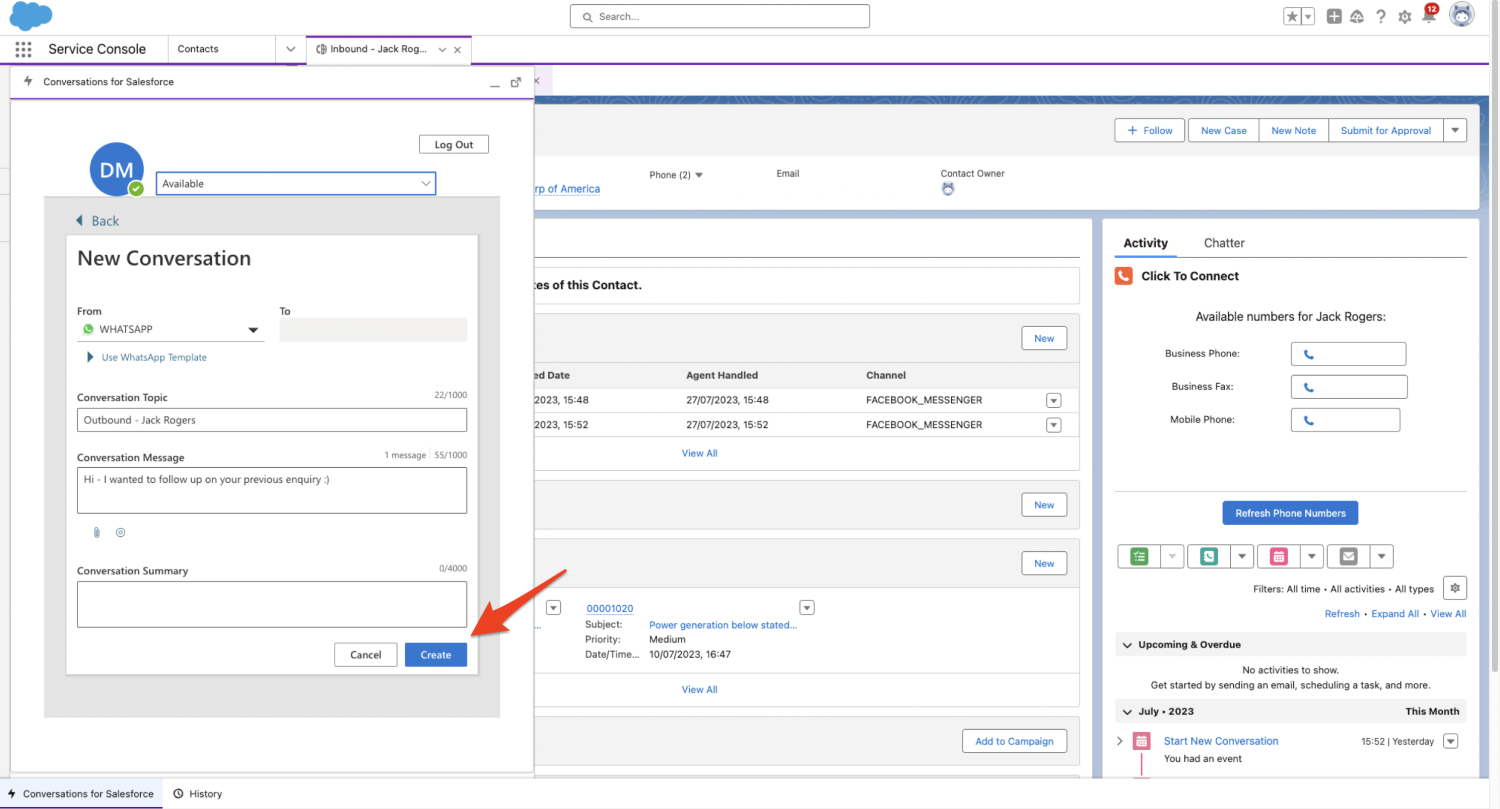Open the user profile avatar
This screenshot has height=809, width=1500.
point(1461,15)
